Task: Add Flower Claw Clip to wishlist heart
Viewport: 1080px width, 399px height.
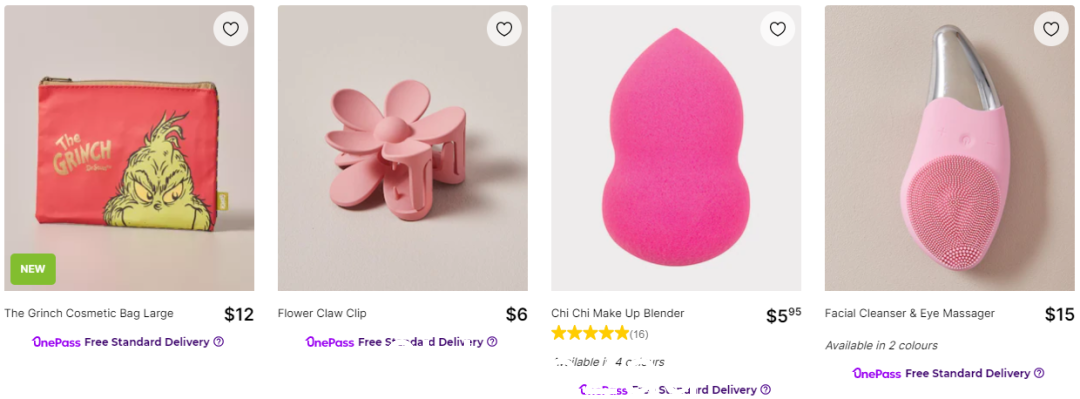Action: point(504,29)
